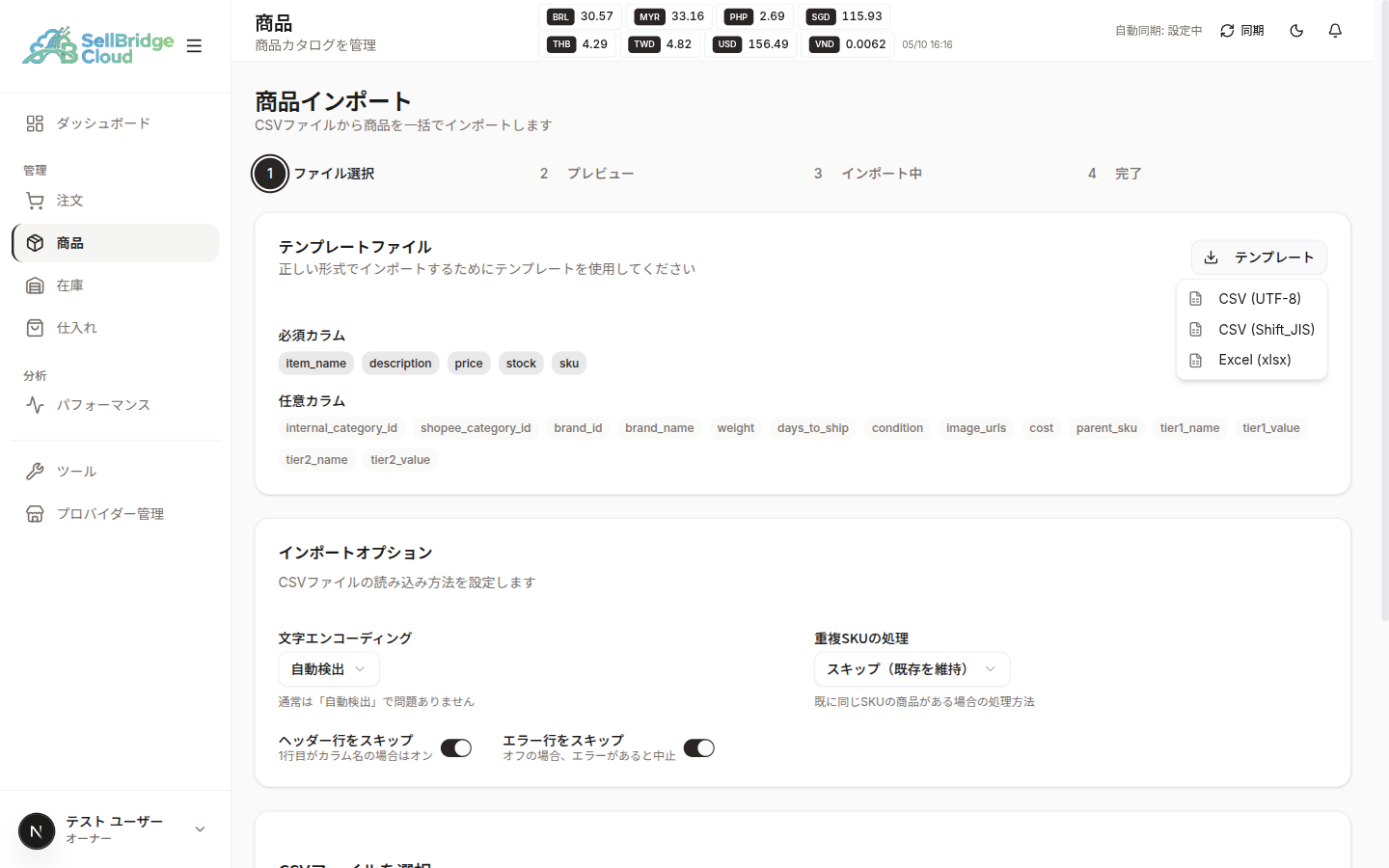Click step 1 ファイル選択
Viewport: 1389px width, 868px height.
point(314,174)
